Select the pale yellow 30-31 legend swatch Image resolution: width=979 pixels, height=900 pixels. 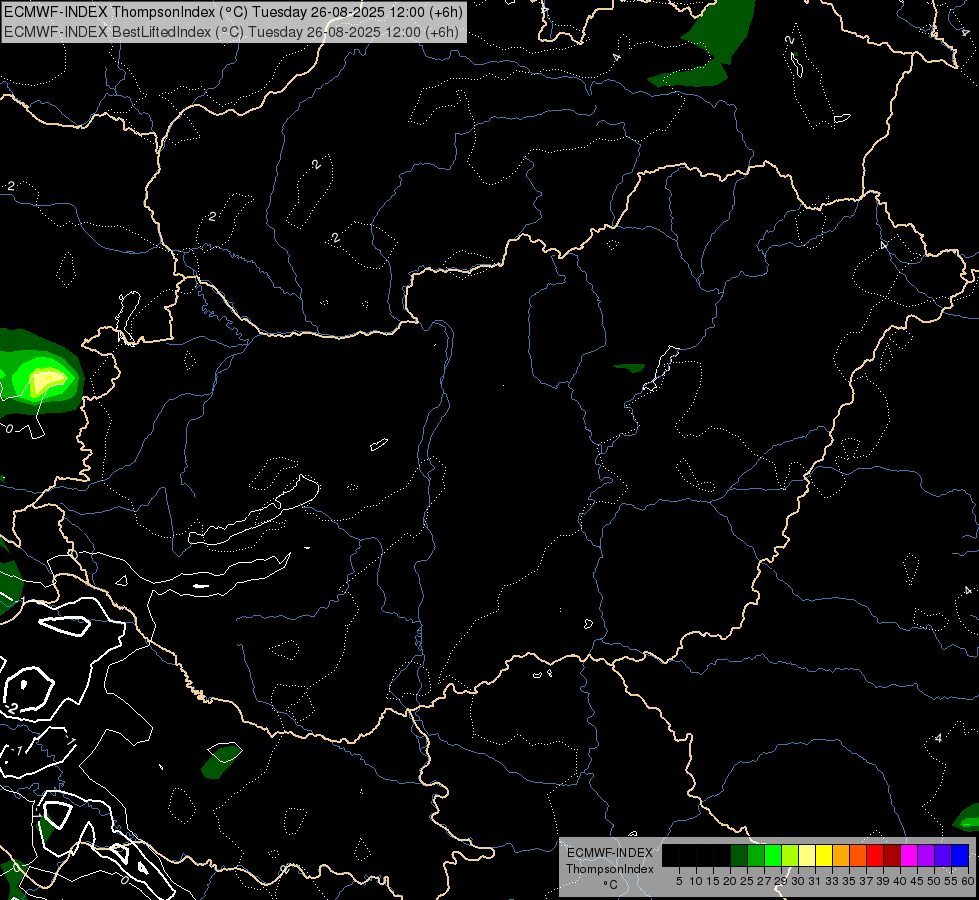coord(807,855)
